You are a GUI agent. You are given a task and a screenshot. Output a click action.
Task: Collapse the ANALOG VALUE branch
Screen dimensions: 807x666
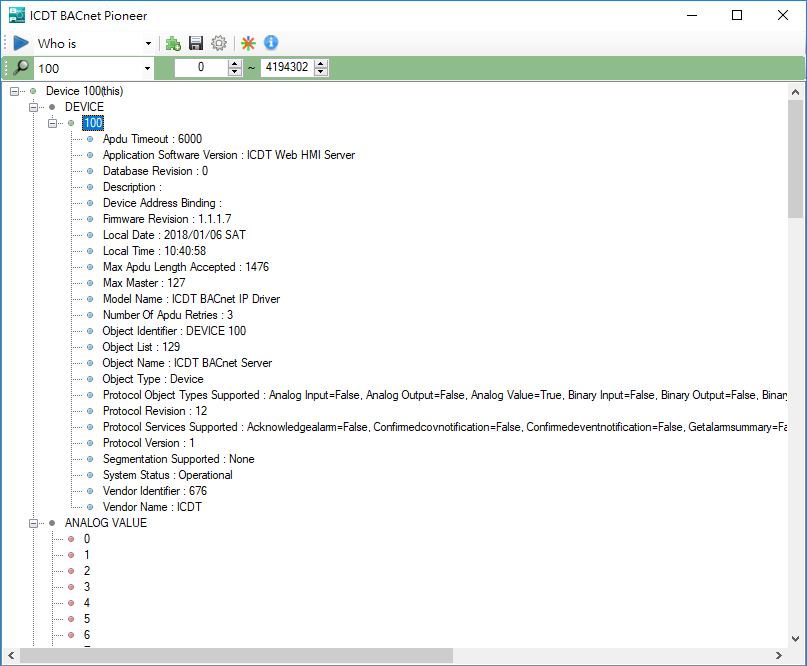[x=33, y=523]
